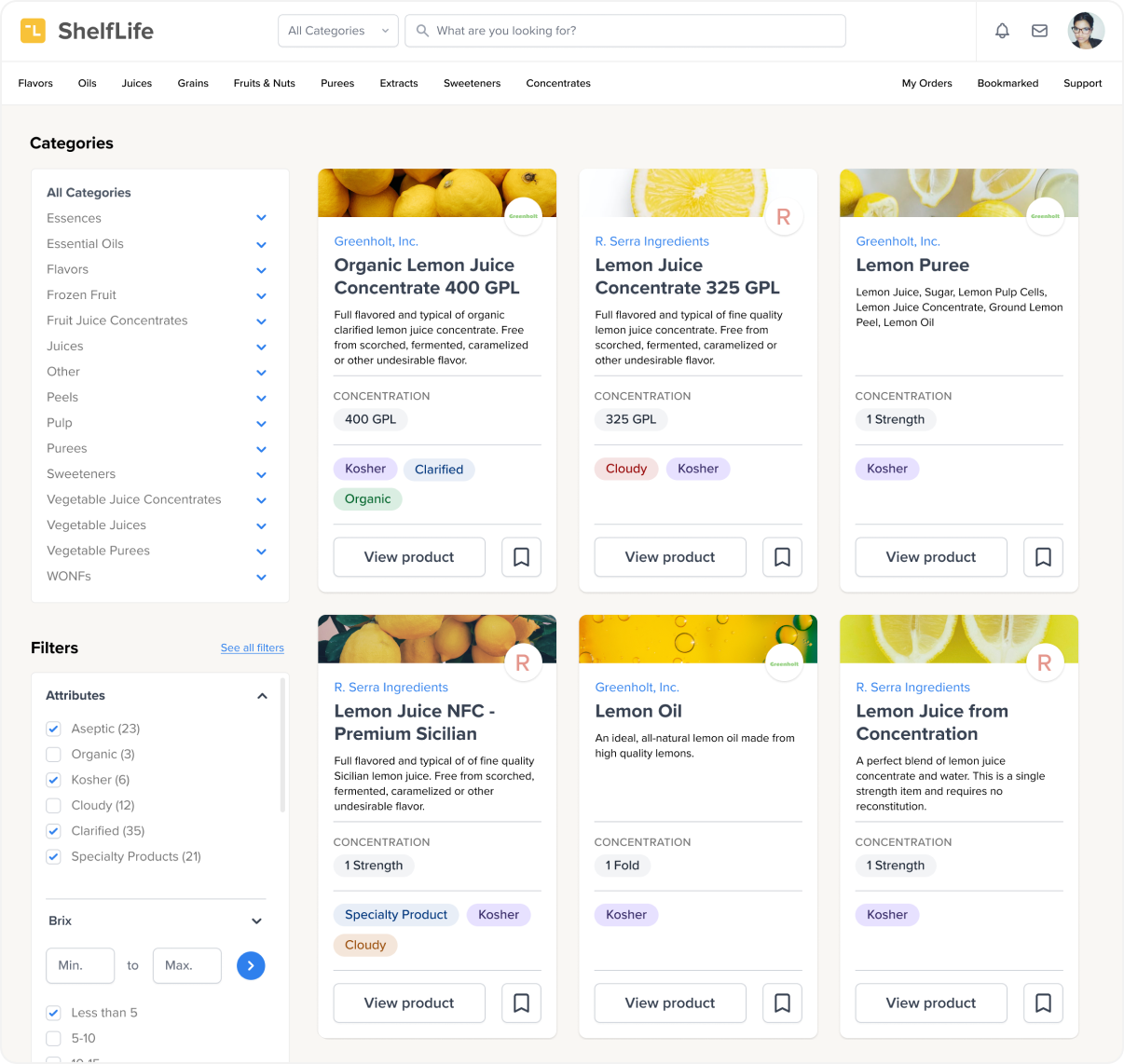Click the search magnifier icon
1124x1064 pixels.
pos(422,31)
